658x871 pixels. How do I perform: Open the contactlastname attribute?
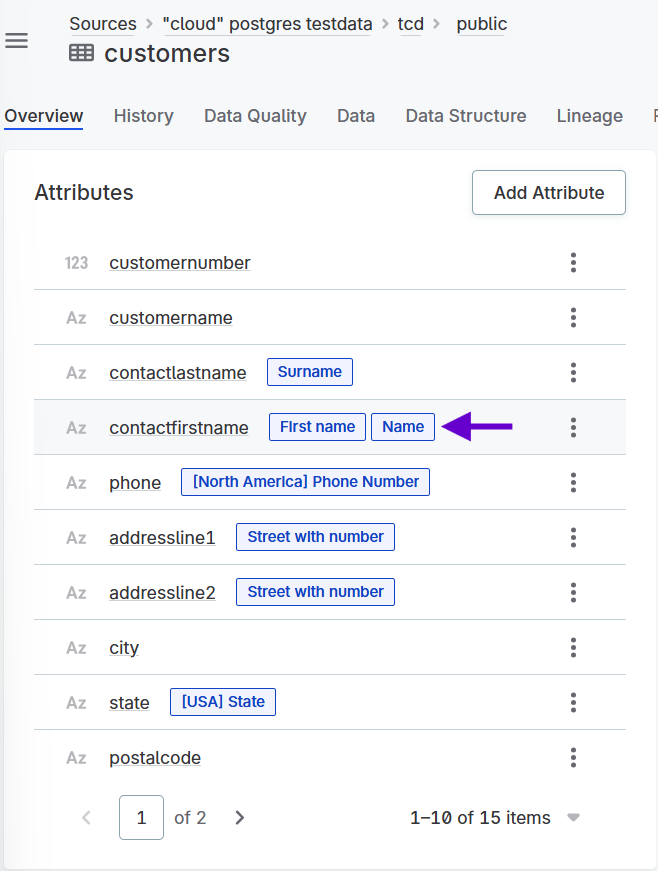tap(177, 372)
